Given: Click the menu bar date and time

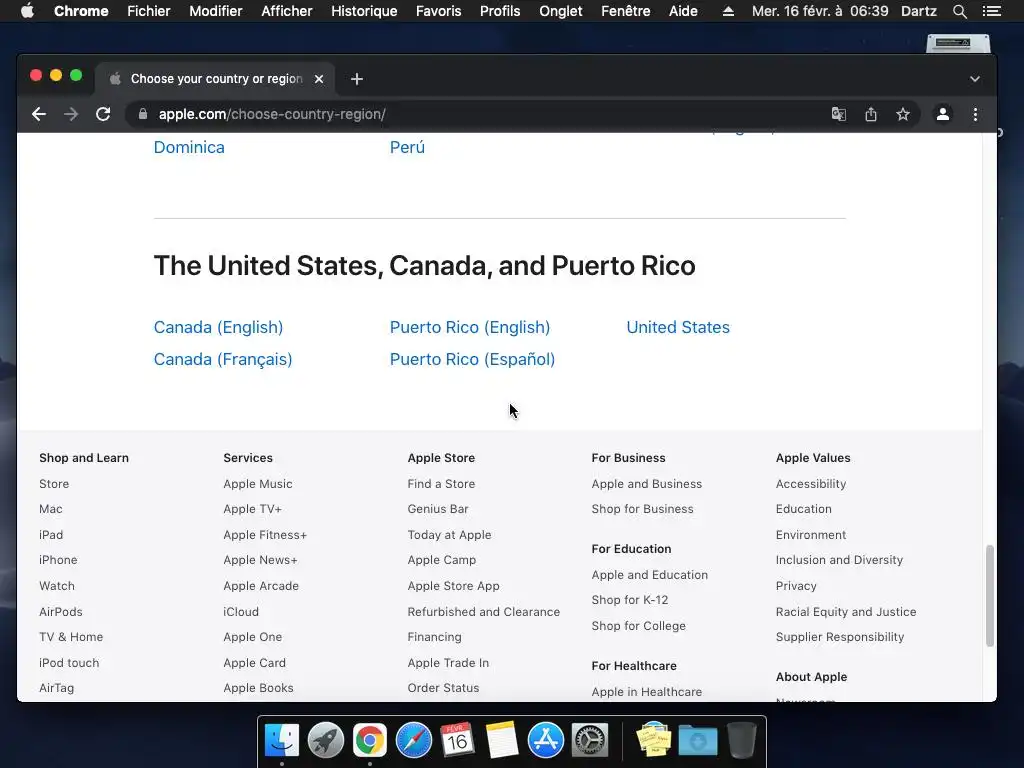Looking at the screenshot, I should coord(820,11).
